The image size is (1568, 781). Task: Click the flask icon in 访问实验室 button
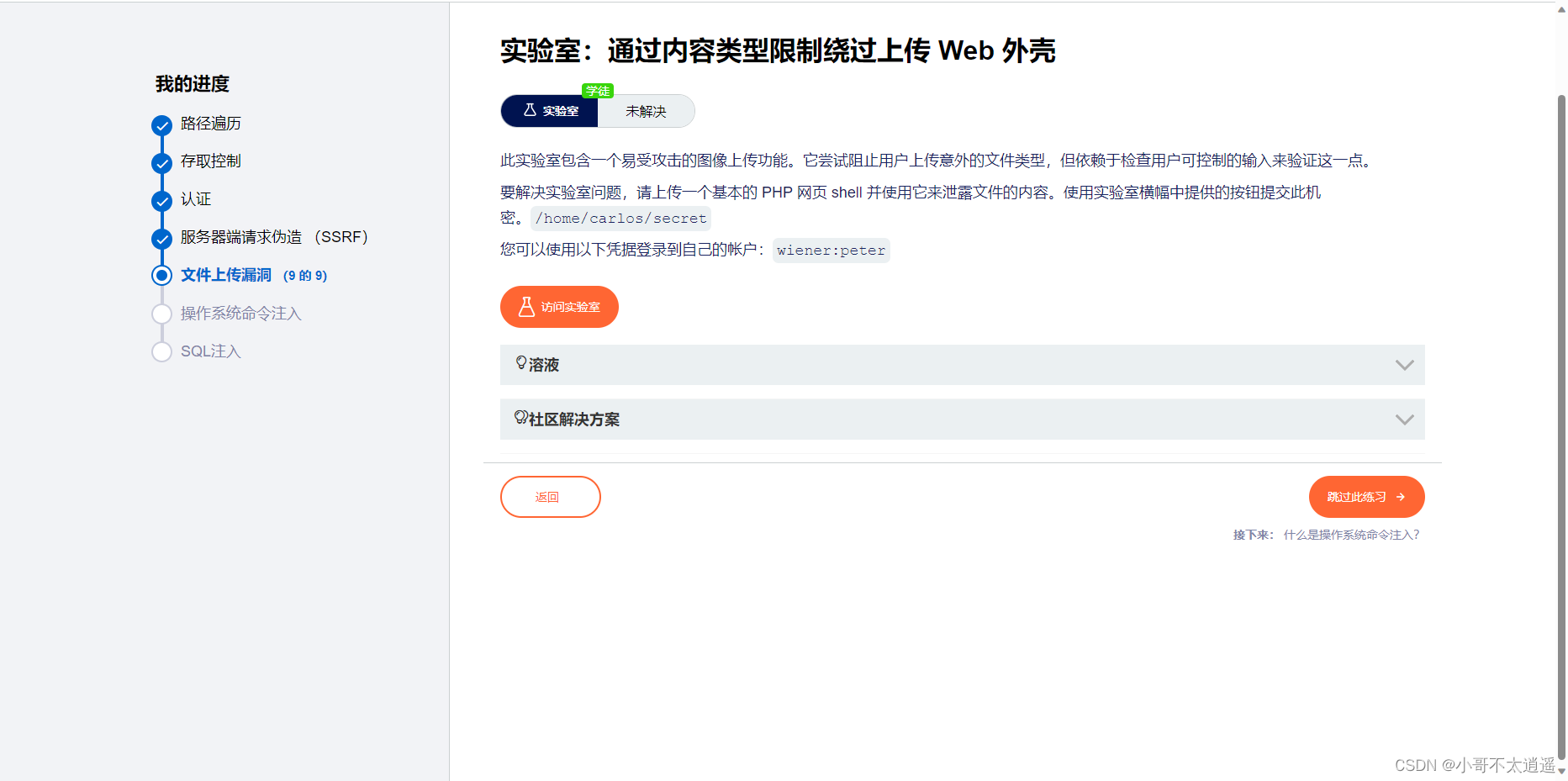[526, 307]
